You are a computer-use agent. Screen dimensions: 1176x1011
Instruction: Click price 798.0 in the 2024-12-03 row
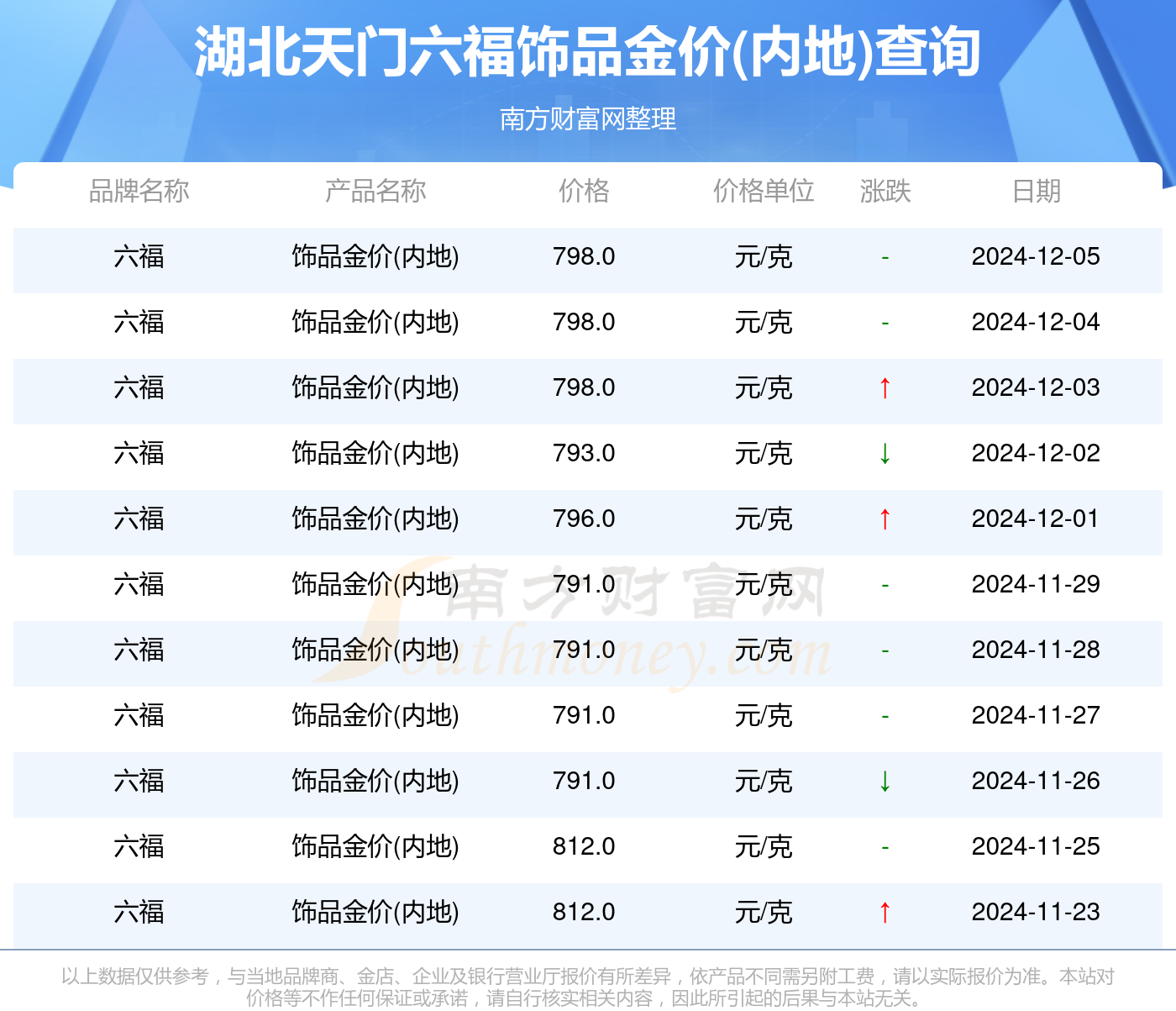click(x=584, y=387)
